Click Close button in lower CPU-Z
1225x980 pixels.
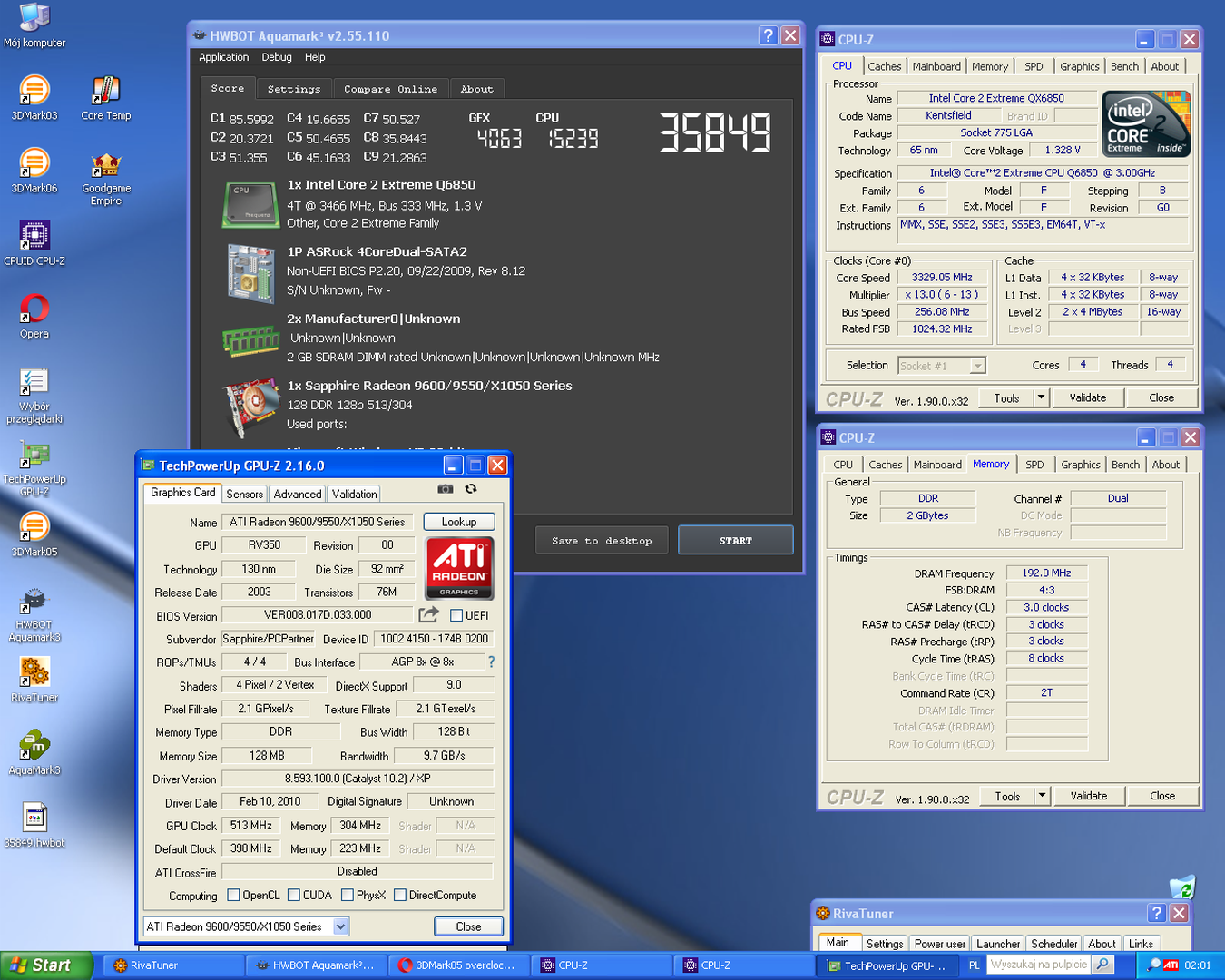[1162, 796]
